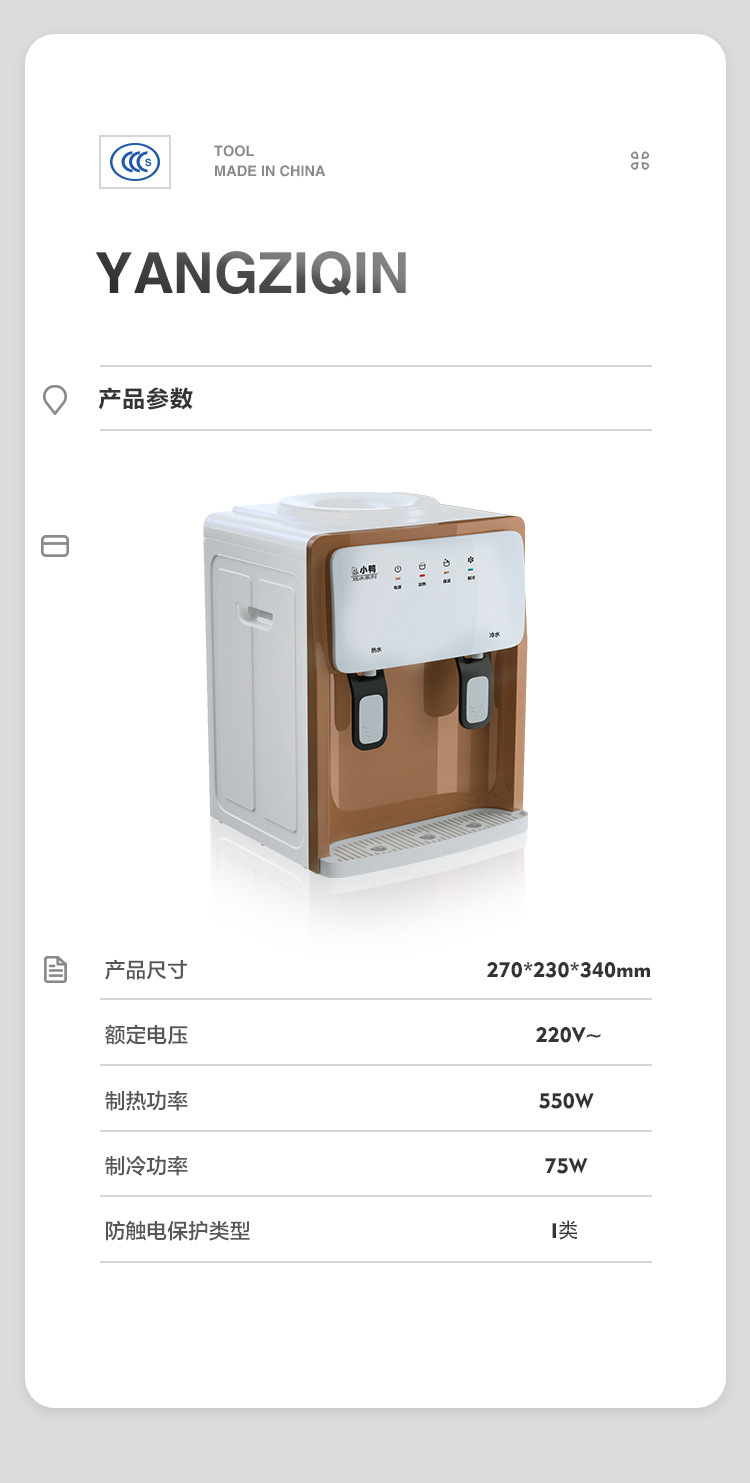Click the power indicator icon on dispenser
Image resolution: width=750 pixels, height=1483 pixels.
pos(398,568)
